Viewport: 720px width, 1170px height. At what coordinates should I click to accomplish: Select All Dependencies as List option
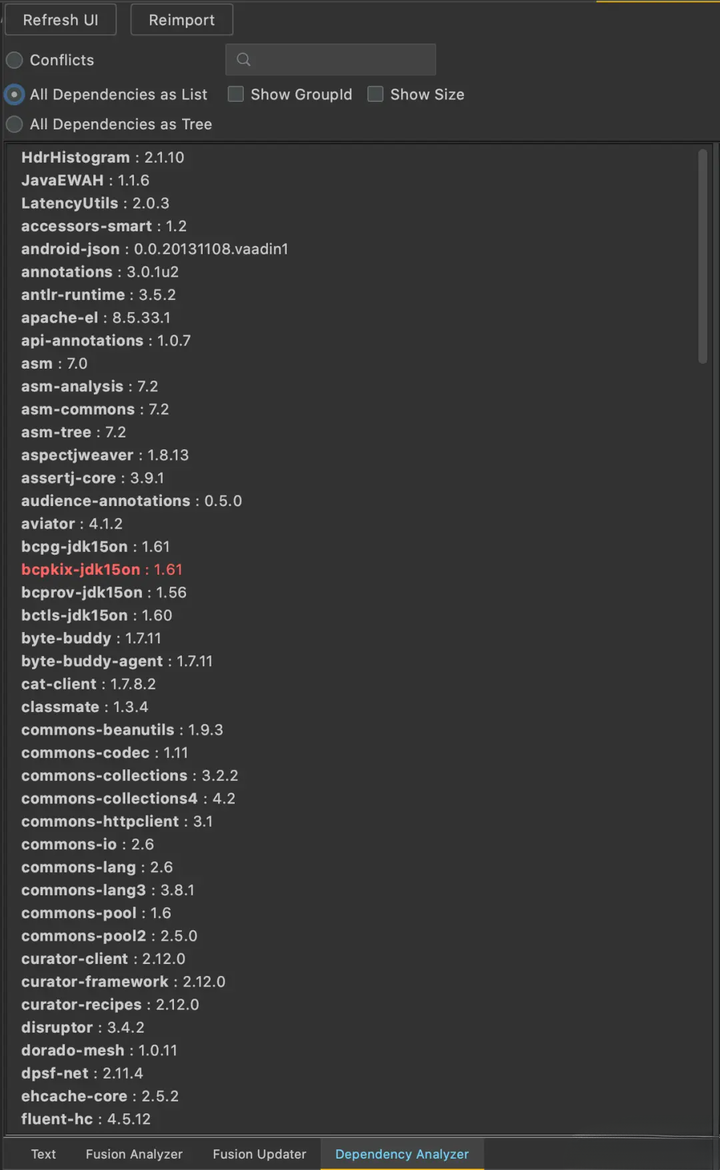coord(14,95)
